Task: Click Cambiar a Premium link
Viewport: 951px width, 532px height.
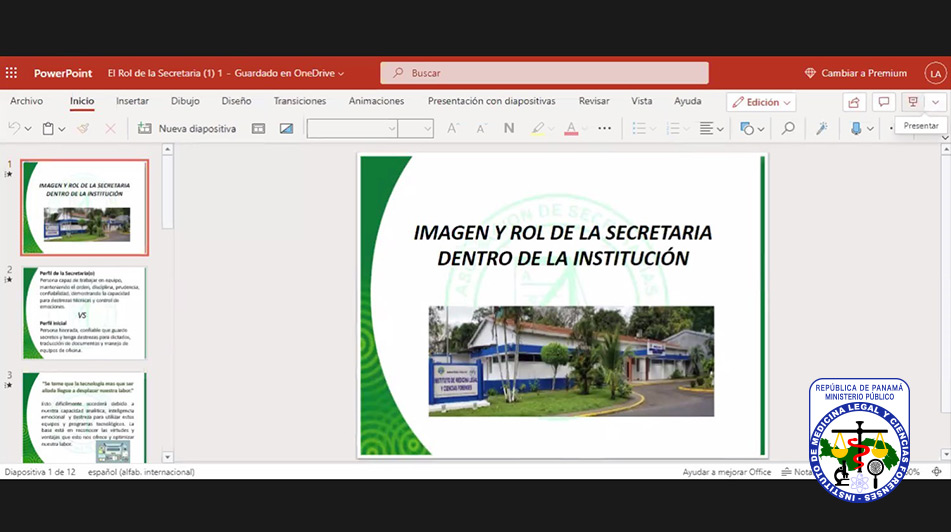Action: (x=855, y=73)
